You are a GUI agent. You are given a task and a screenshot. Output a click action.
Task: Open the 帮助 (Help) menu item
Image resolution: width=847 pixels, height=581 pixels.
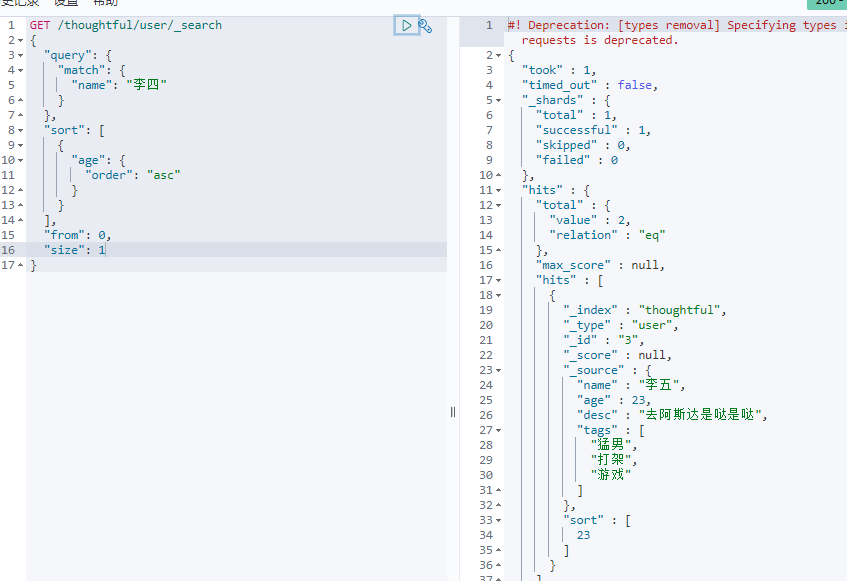105,3
